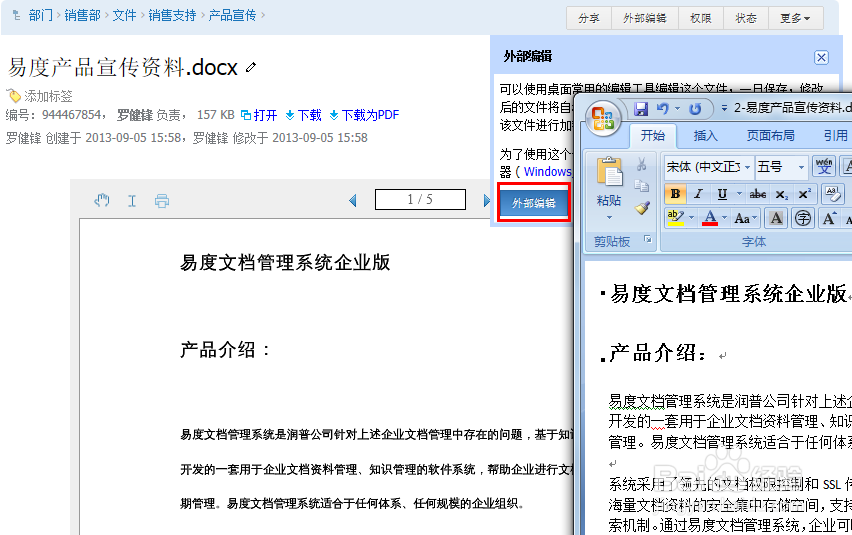Click the Undo arrow in Word
This screenshot has height=535, width=852.
pyautogui.click(x=662, y=109)
